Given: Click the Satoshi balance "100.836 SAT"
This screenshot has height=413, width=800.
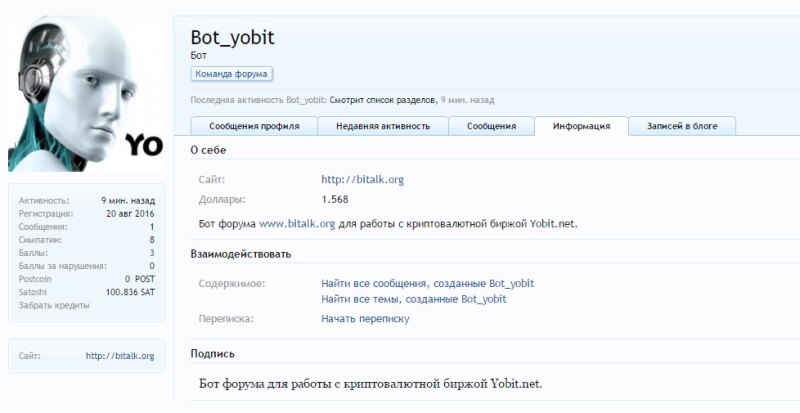Looking at the screenshot, I should [x=130, y=292].
